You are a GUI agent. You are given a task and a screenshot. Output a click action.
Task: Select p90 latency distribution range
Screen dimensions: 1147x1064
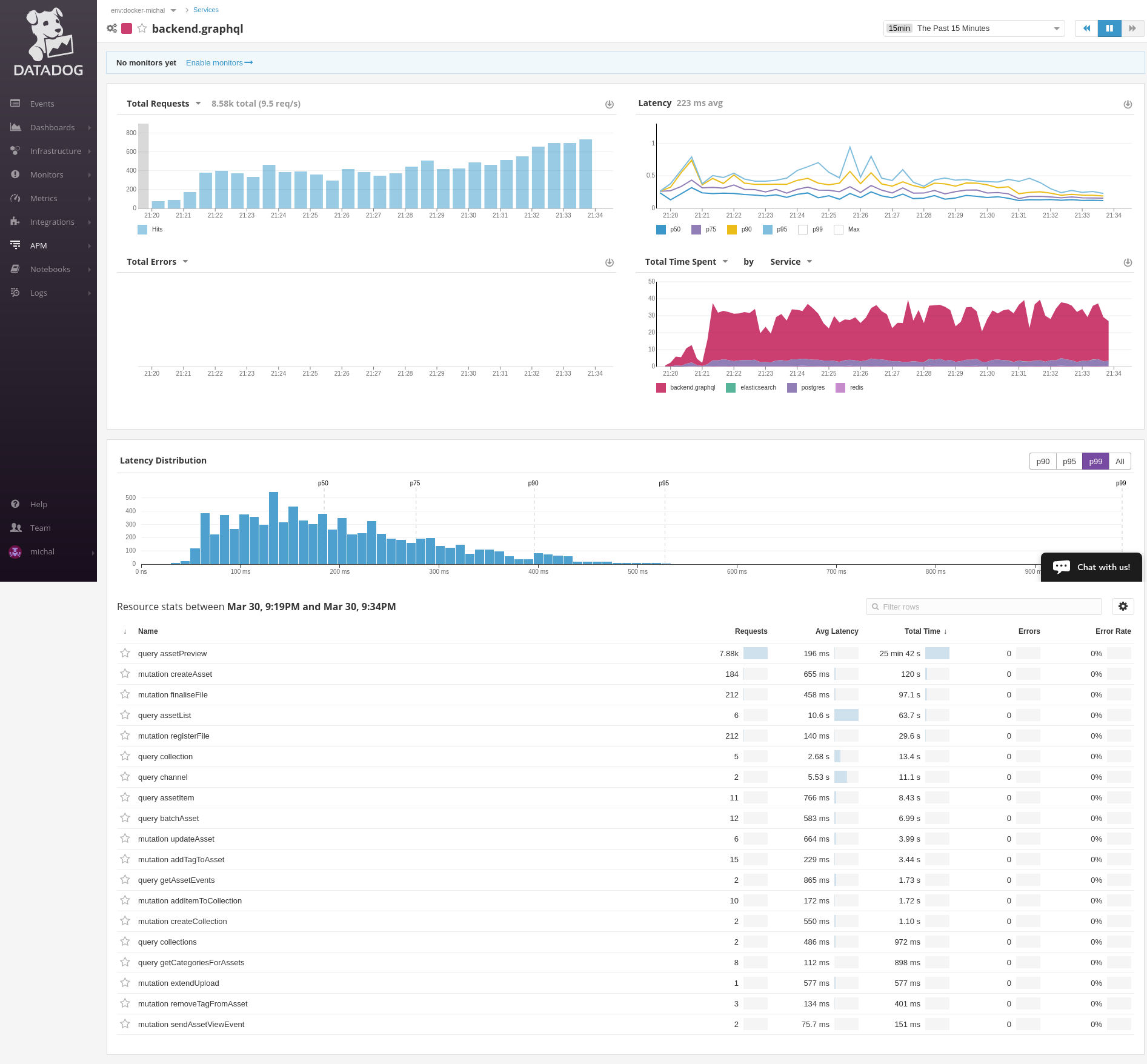[1043, 461]
